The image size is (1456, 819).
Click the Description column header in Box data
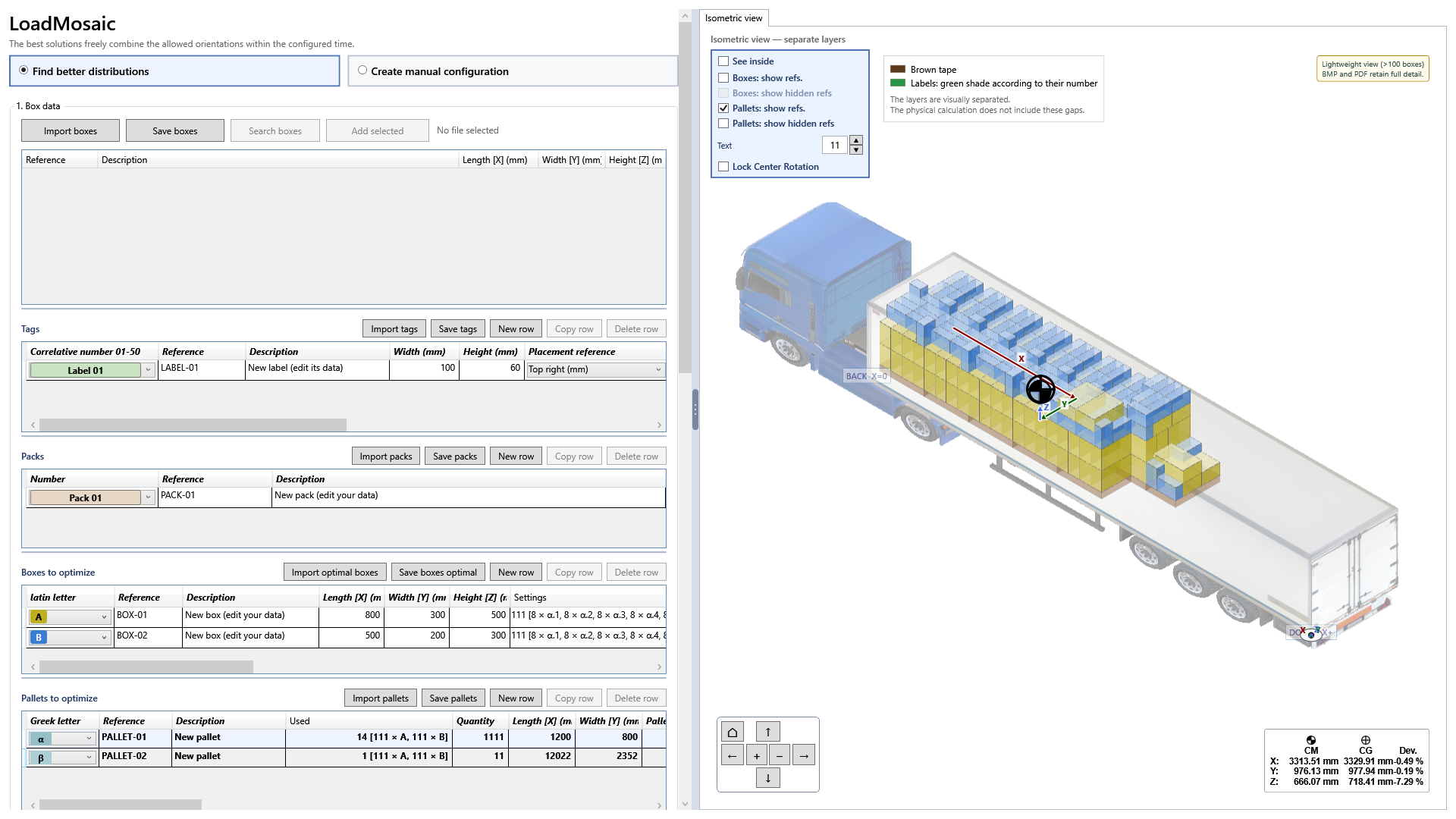[x=278, y=160]
